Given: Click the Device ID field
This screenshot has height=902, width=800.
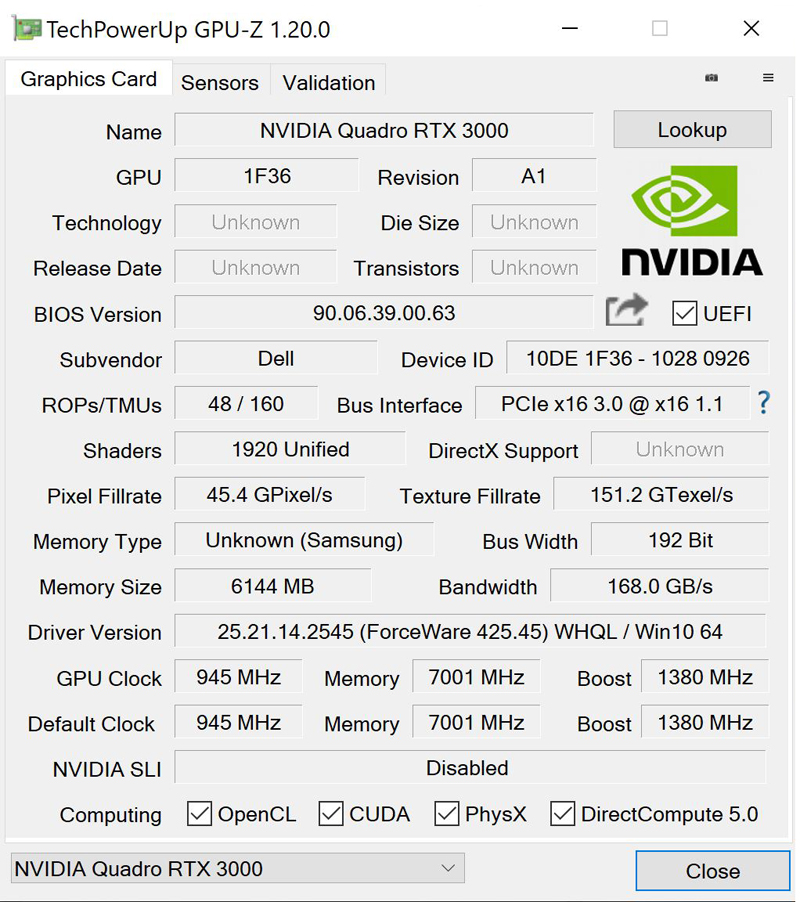Looking at the screenshot, I should coord(636,359).
